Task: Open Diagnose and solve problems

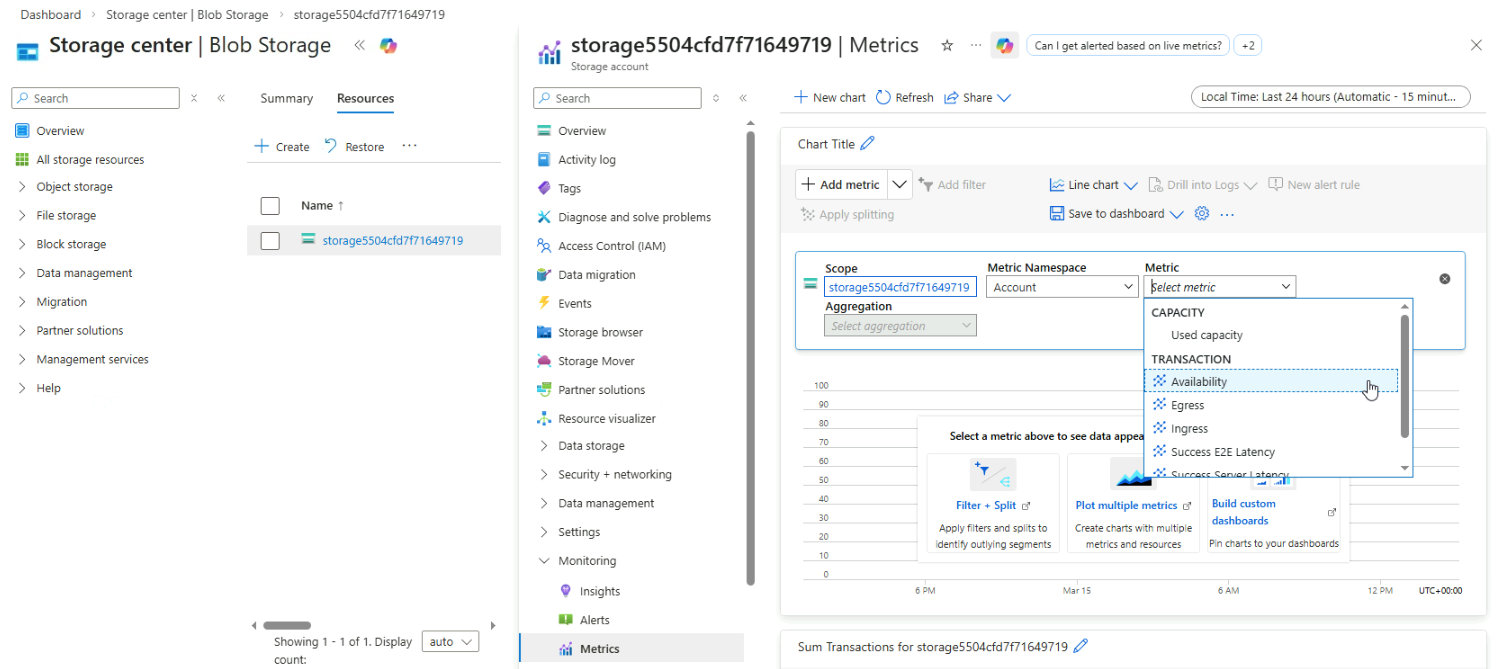Action: click(x=634, y=217)
